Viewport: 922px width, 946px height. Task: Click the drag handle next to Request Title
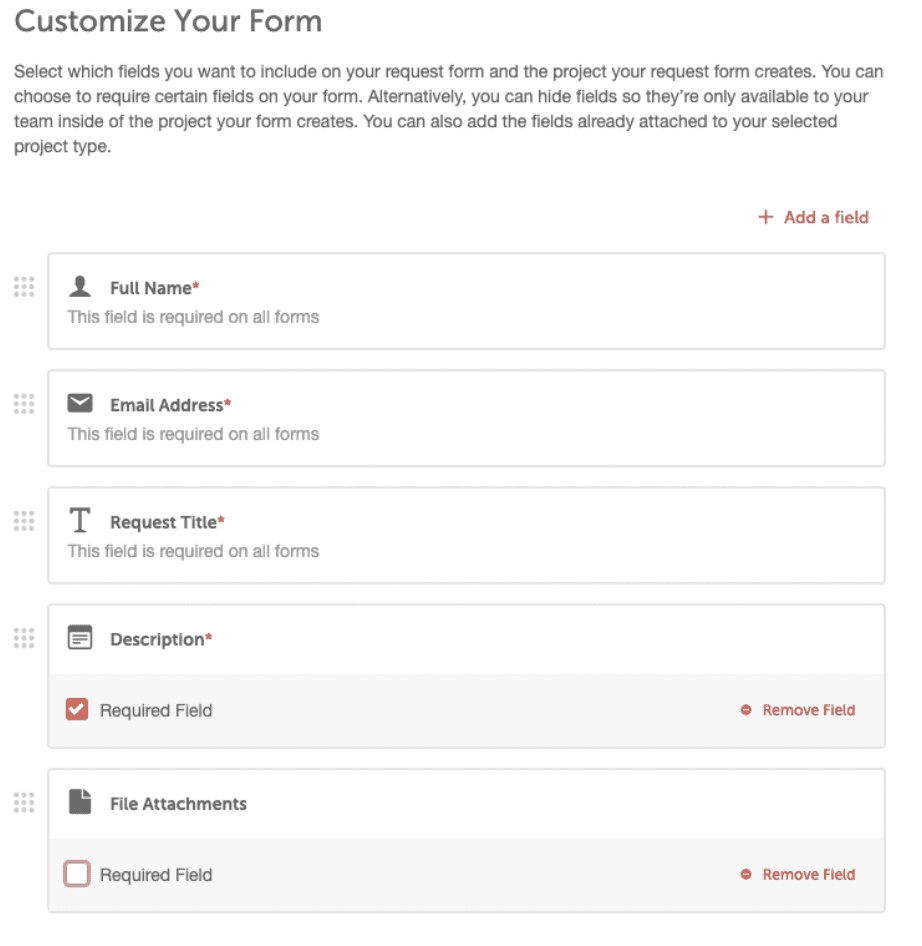(24, 521)
